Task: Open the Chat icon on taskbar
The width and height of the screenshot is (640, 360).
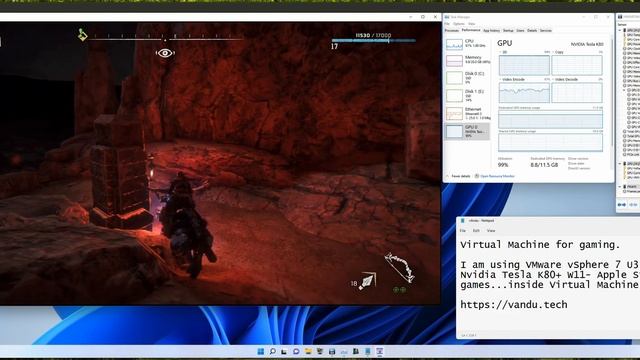Action: (296, 351)
